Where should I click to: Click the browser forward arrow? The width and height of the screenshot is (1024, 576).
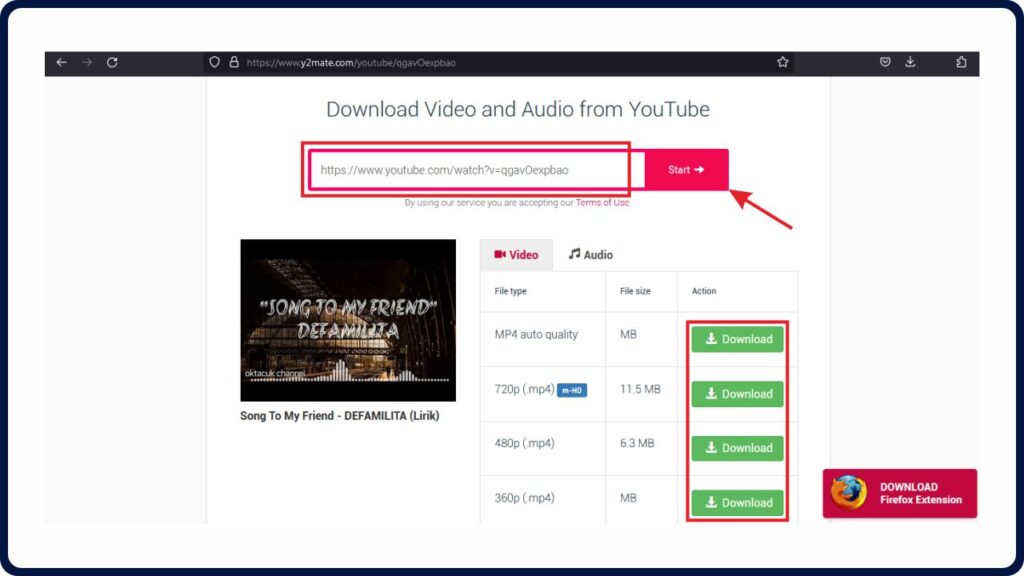coord(87,63)
